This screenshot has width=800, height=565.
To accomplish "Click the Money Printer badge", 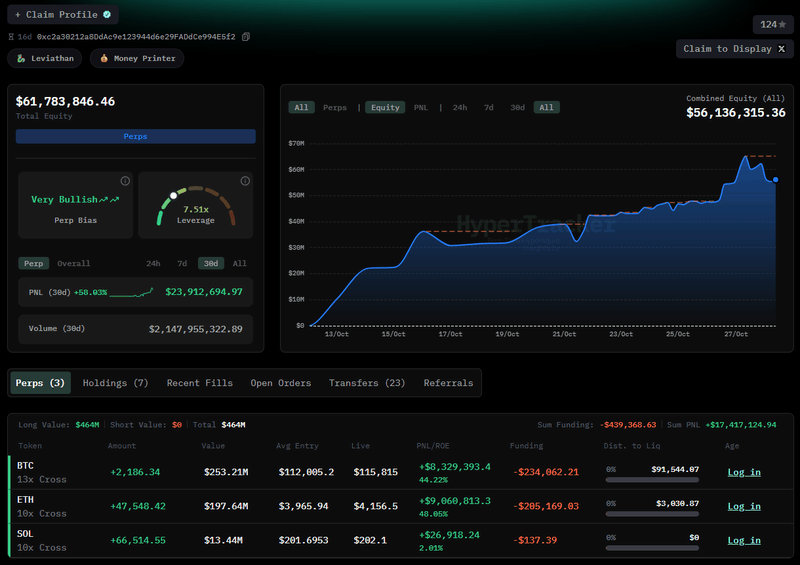I will (137, 58).
